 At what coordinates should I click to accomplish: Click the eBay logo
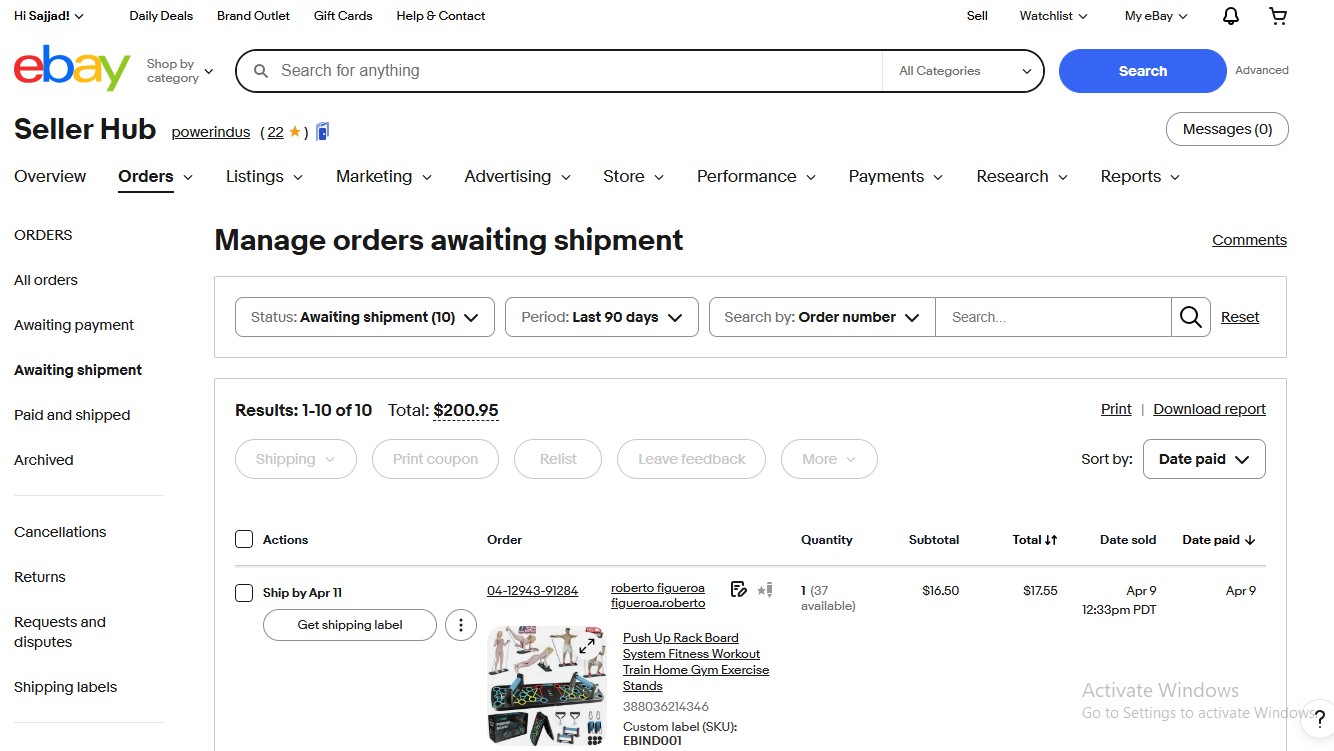coord(72,68)
